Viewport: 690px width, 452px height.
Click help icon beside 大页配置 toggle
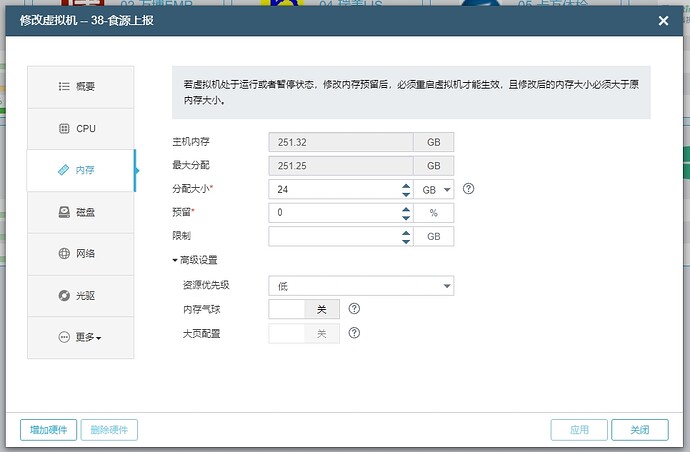pos(354,333)
